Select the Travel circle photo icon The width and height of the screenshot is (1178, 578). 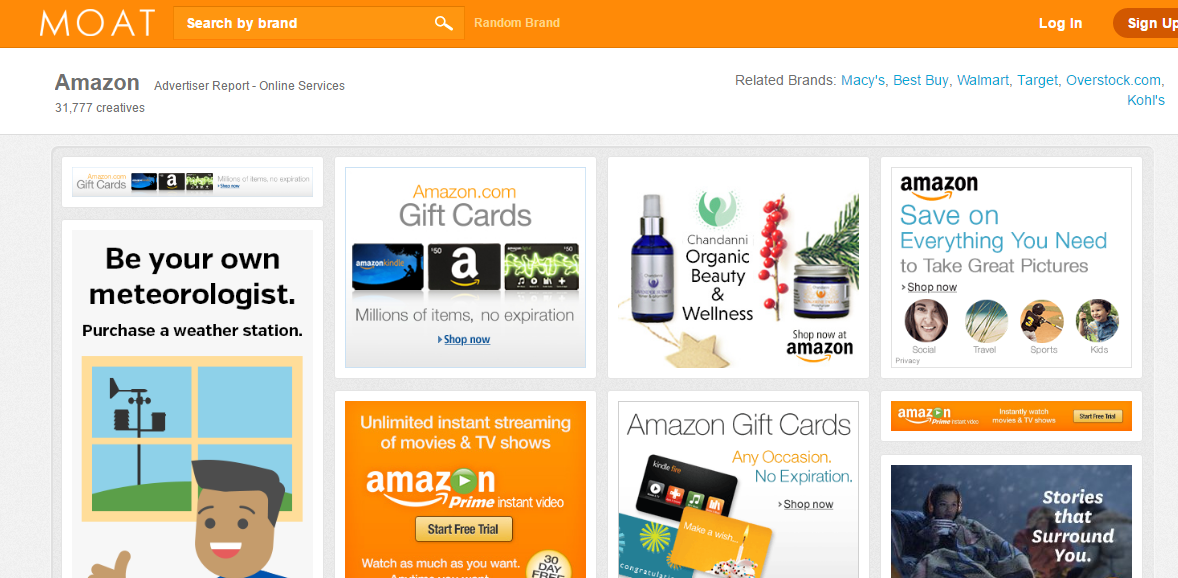pos(986,321)
